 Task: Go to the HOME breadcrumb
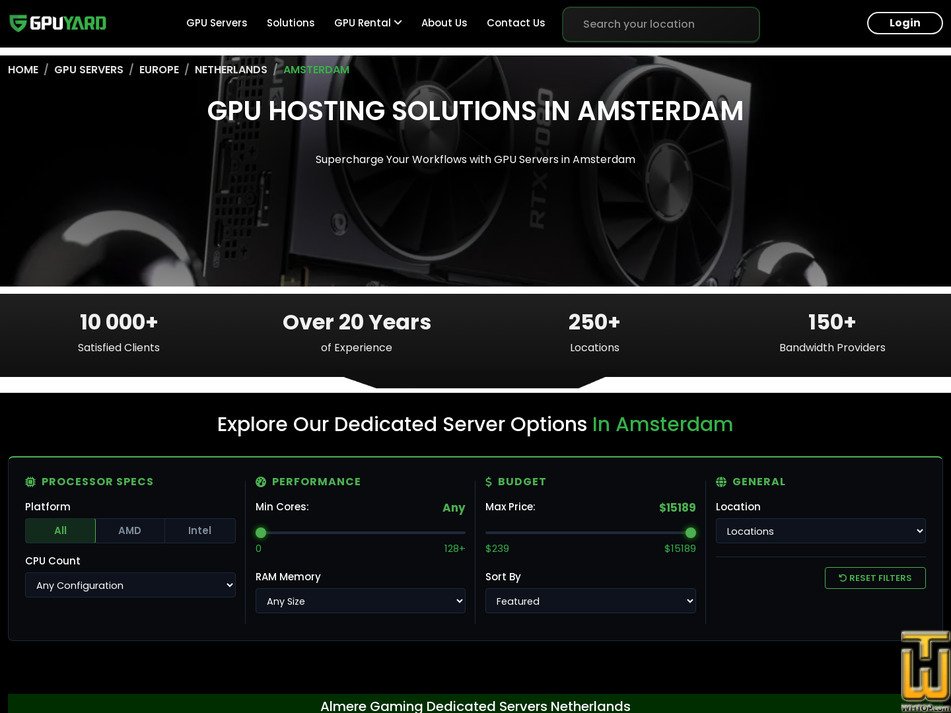click(x=23, y=70)
